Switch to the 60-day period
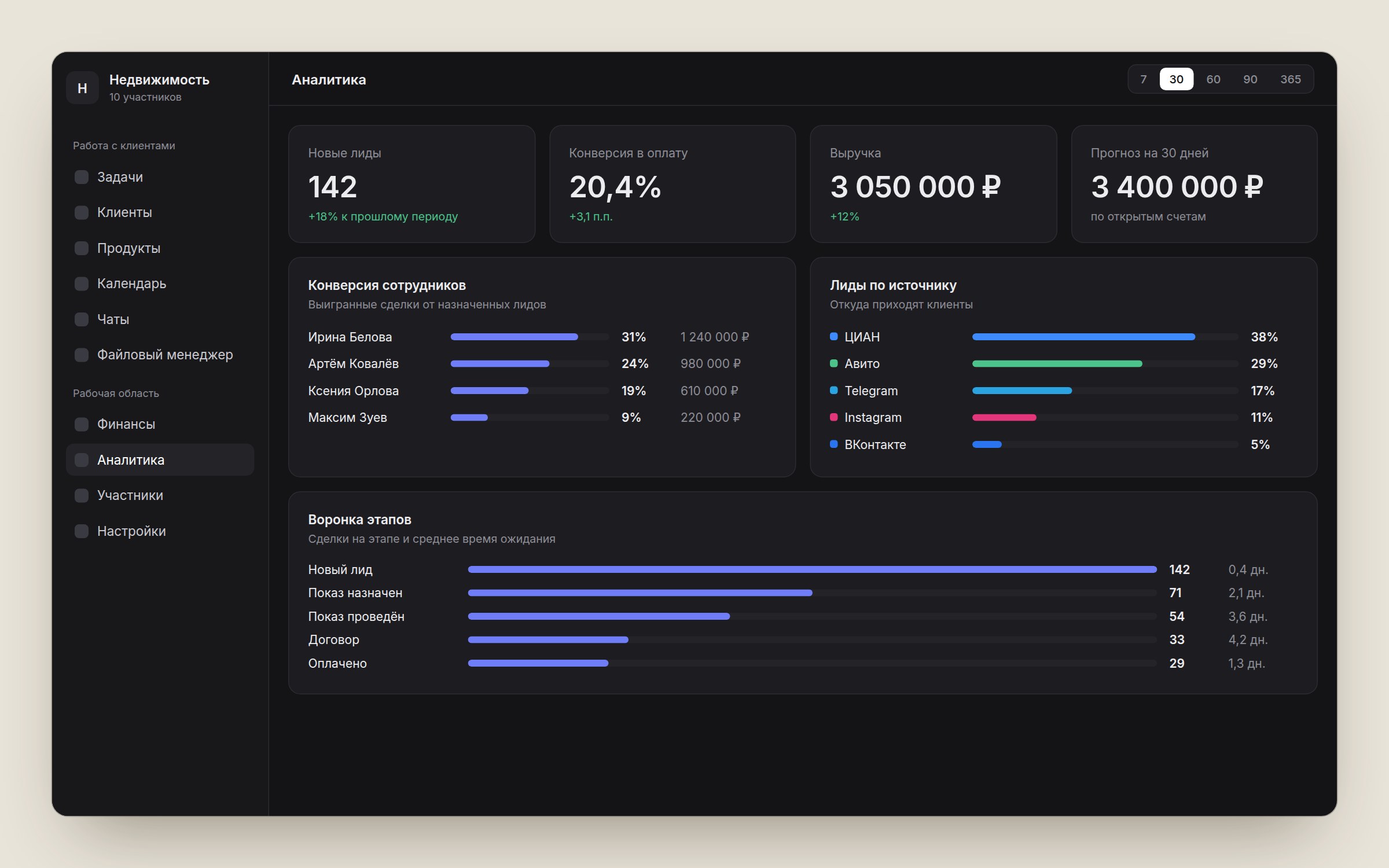This screenshot has width=1389, height=868. coord(1213,79)
